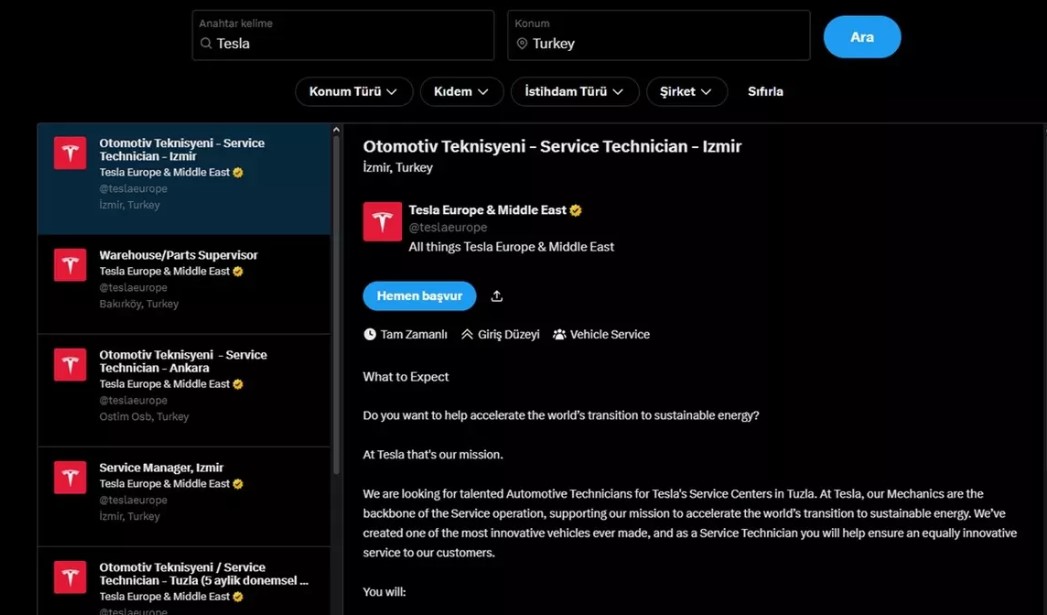
Task: Click the Konum field containing Turkey
Action: (x=659, y=35)
